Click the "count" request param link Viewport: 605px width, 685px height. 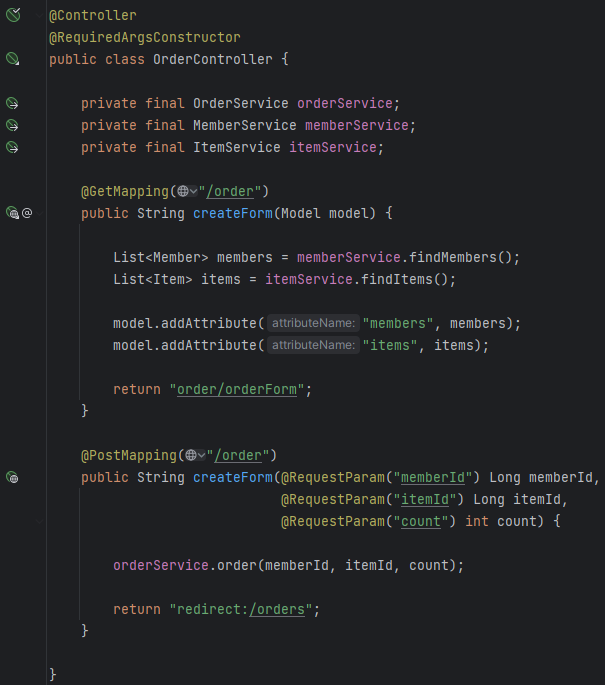click(421, 521)
